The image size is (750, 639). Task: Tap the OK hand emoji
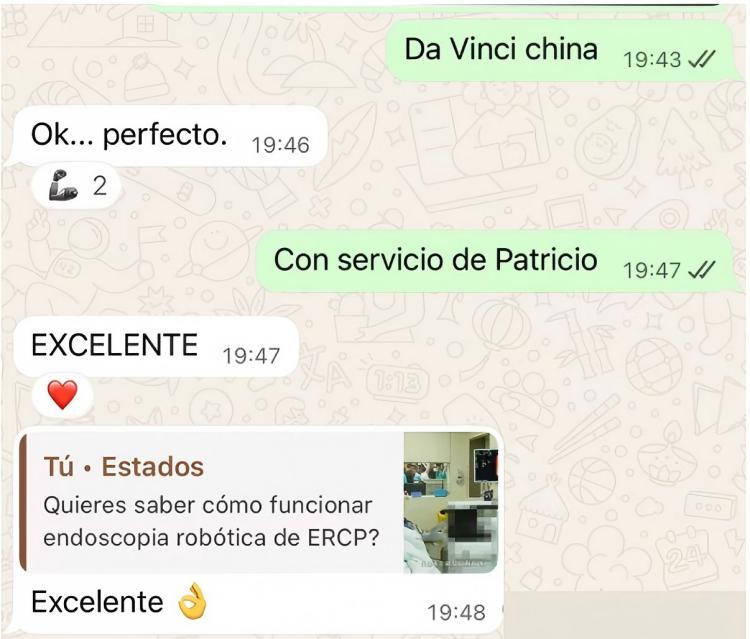(192, 602)
